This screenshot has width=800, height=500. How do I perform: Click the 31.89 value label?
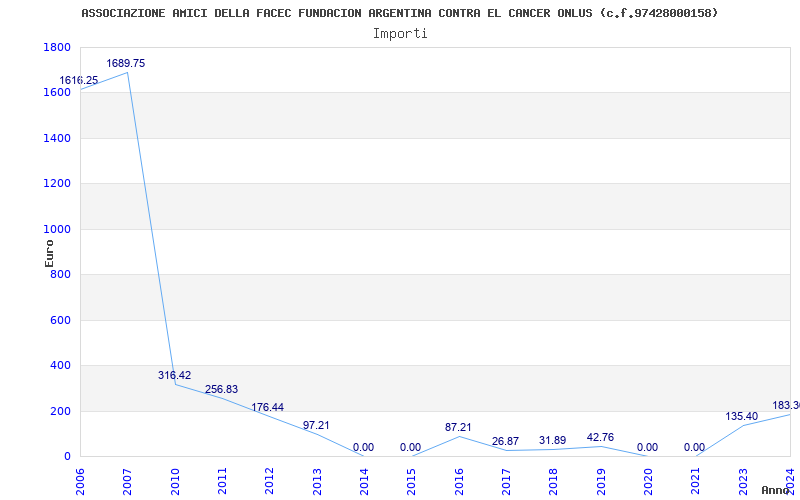[x=552, y=441]
